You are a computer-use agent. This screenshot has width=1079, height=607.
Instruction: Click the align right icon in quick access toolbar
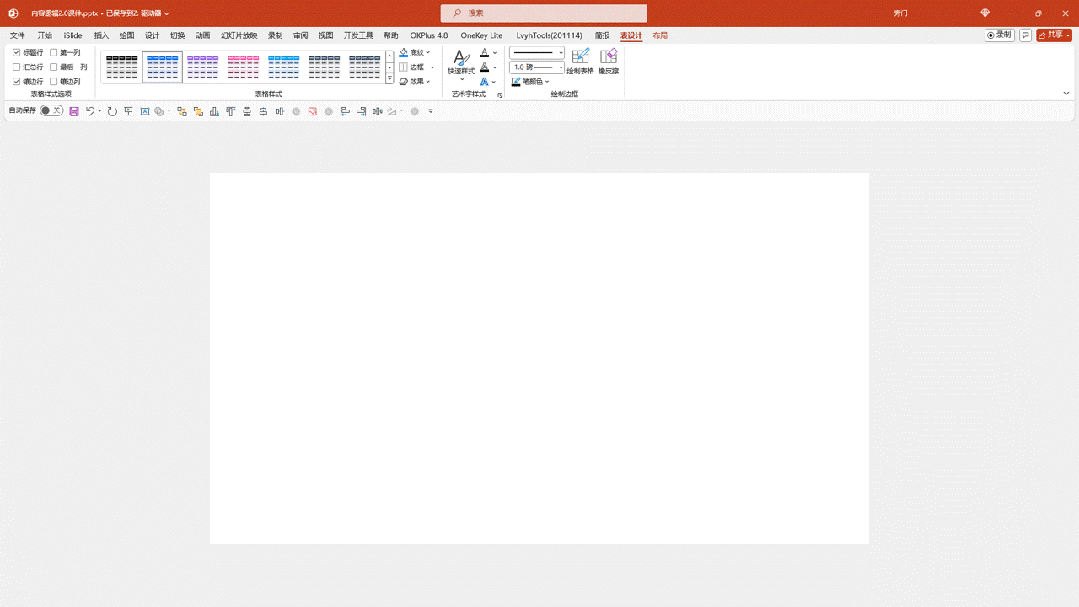point(361,111)
